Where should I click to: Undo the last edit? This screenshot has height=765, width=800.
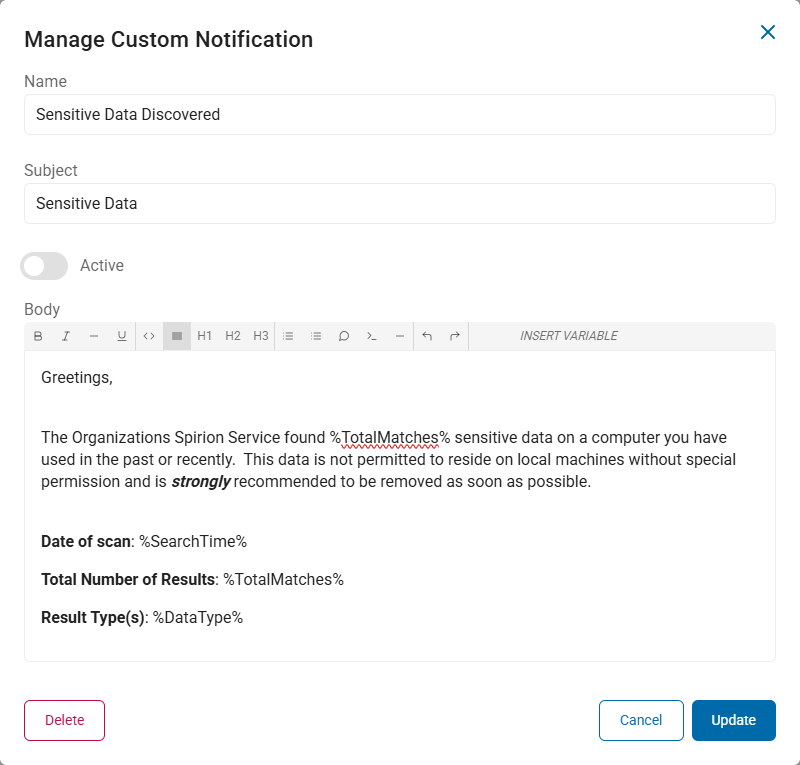click(x=427, y=336)
